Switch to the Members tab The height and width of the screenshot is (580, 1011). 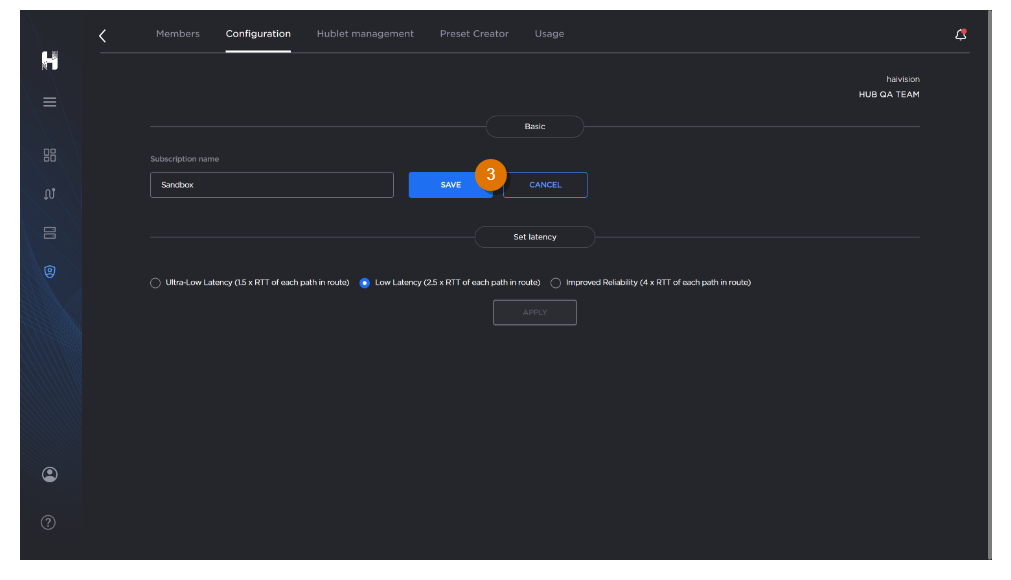(x=177, y=34)
